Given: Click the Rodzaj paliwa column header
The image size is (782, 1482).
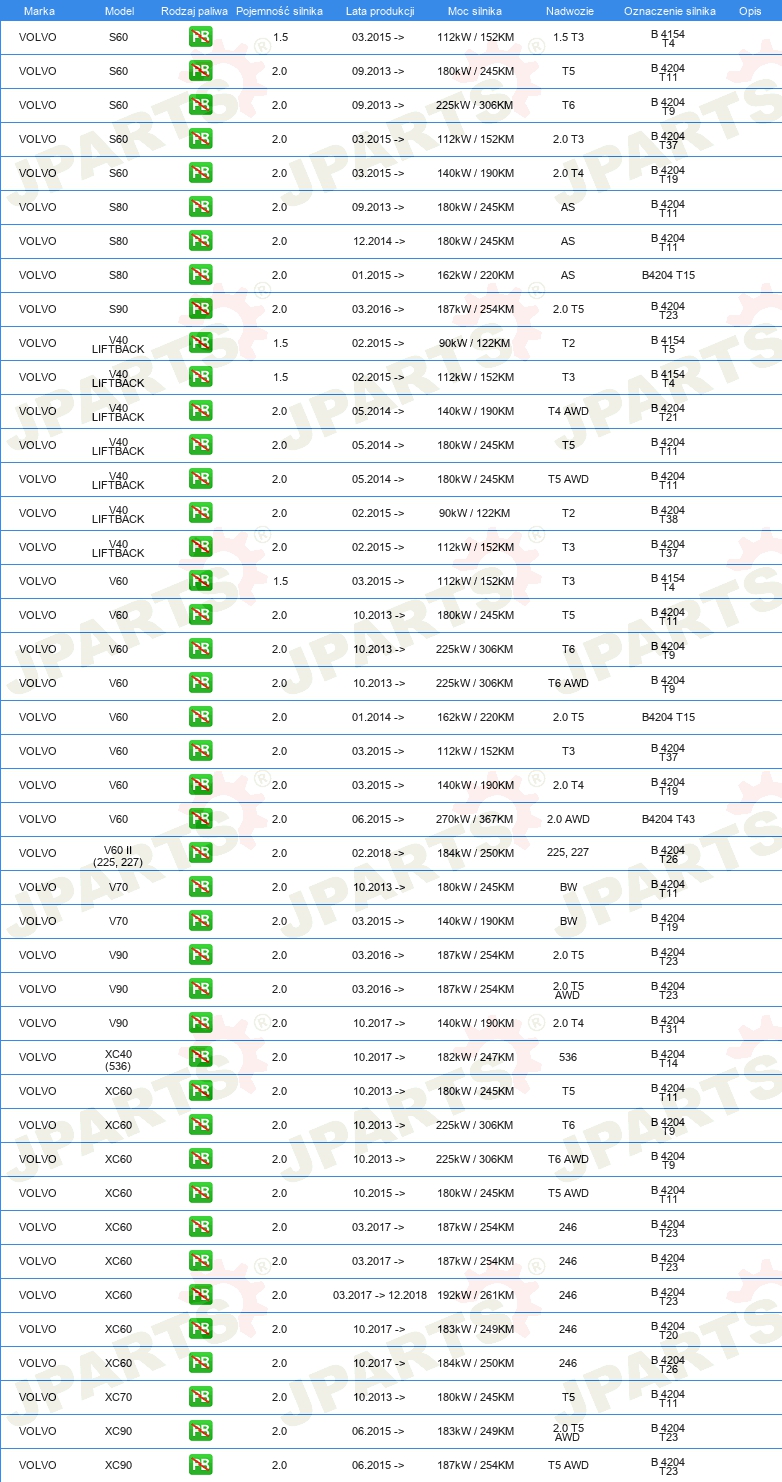Looking at the screenshot, I should [x=194, y=11].
